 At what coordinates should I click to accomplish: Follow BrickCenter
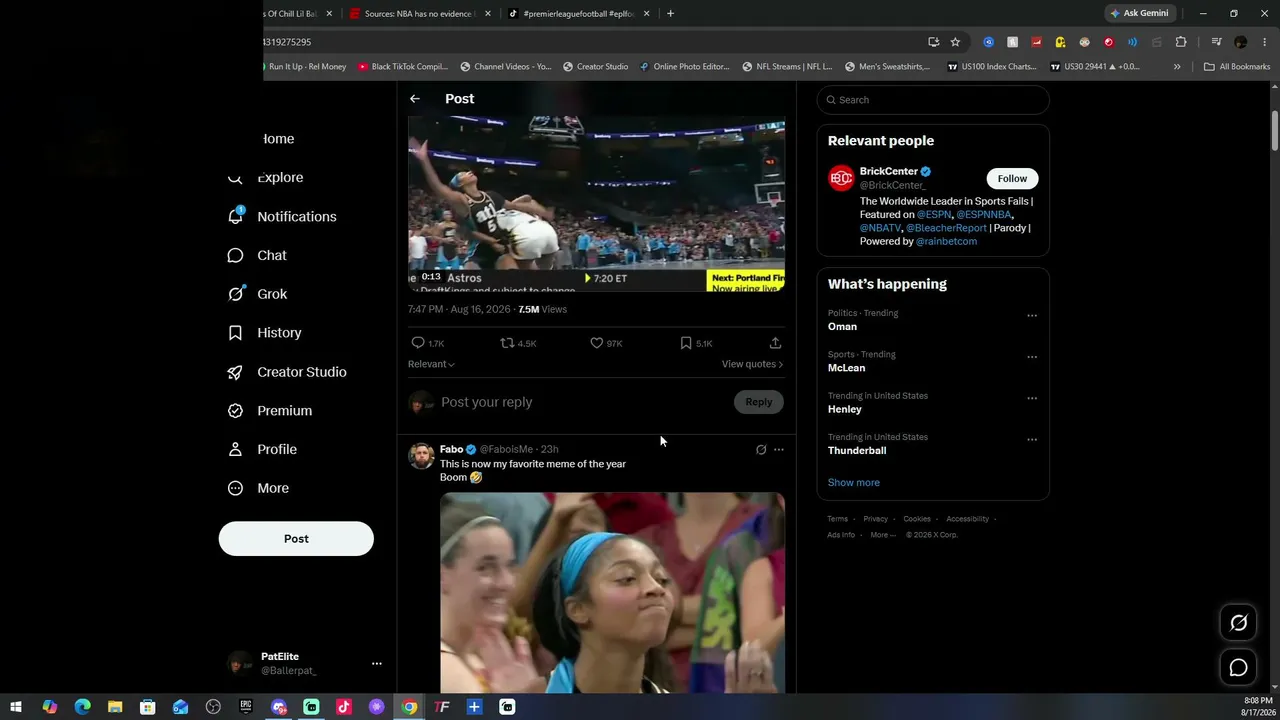[1012, 178]
